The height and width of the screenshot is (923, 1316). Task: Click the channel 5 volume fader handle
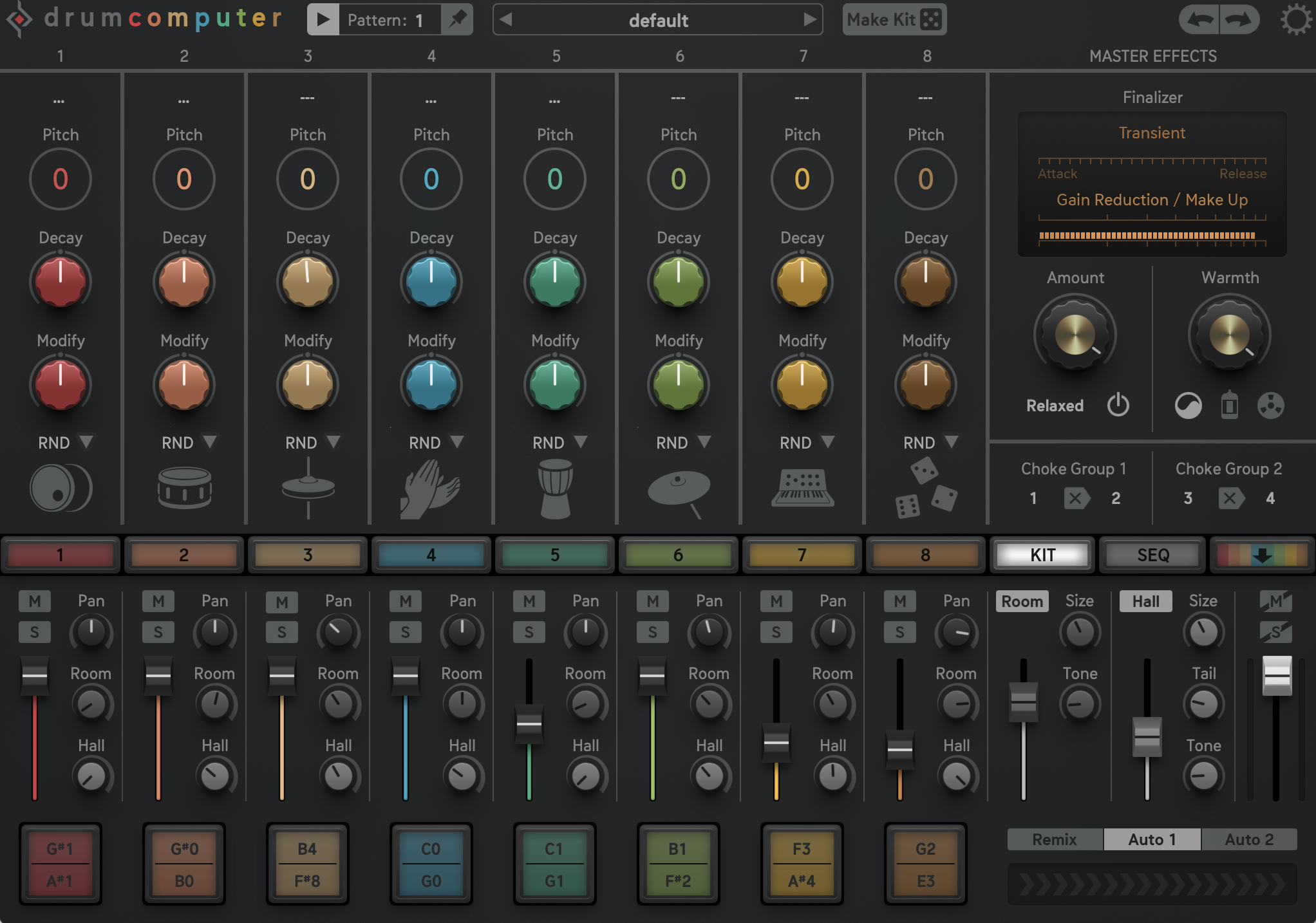pos(529,724)
